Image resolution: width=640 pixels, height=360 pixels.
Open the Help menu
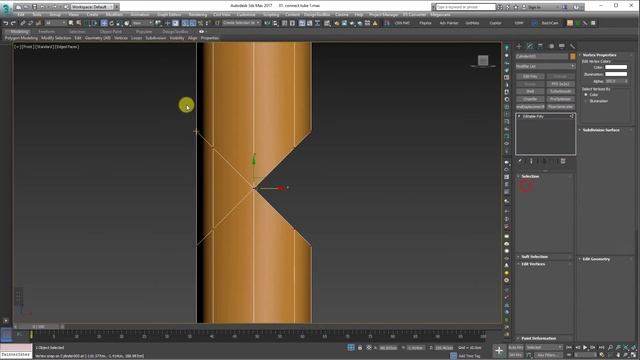coord(359,15)
